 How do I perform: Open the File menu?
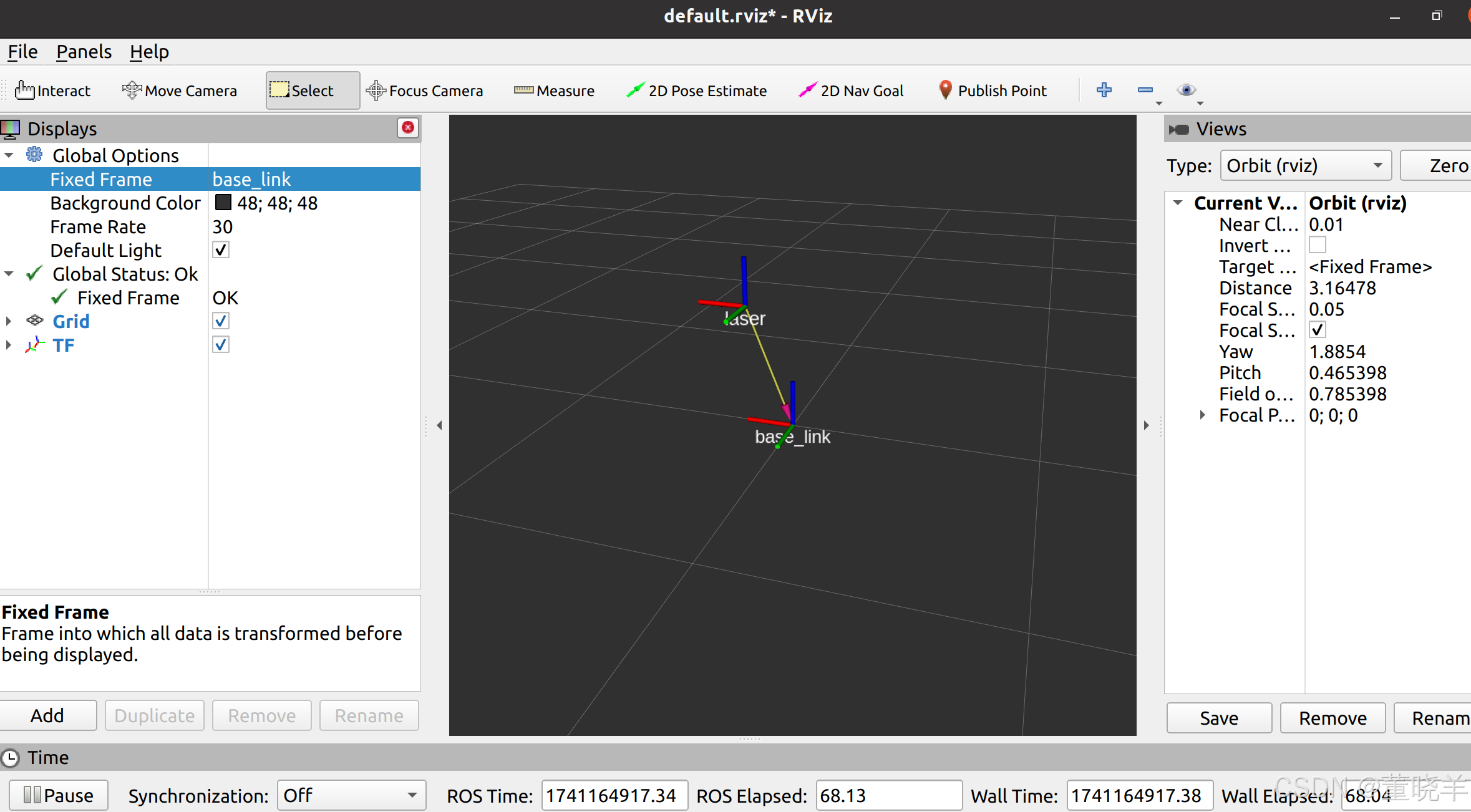[x=22, y=52]
